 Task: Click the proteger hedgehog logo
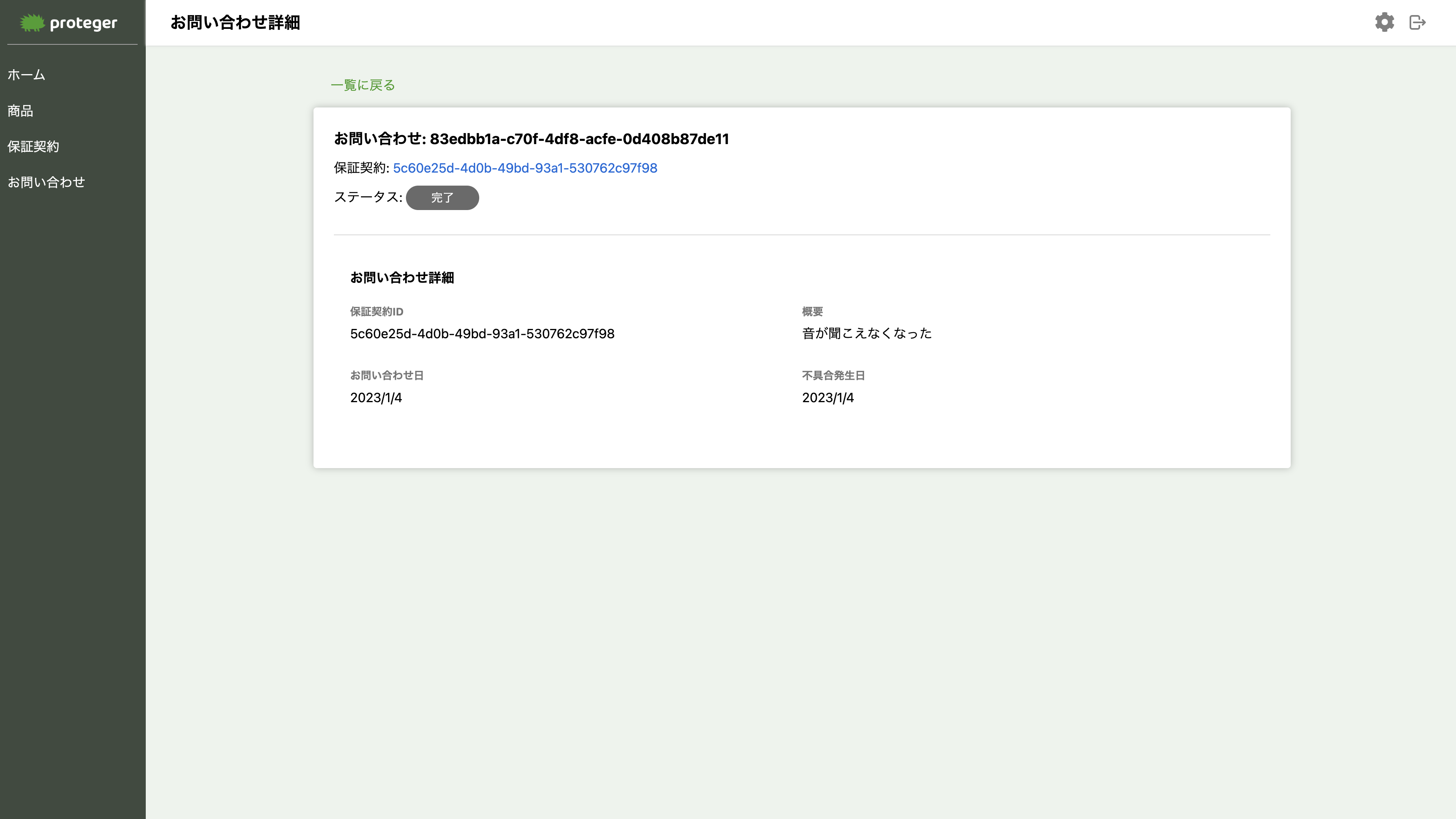coord(32,23)
